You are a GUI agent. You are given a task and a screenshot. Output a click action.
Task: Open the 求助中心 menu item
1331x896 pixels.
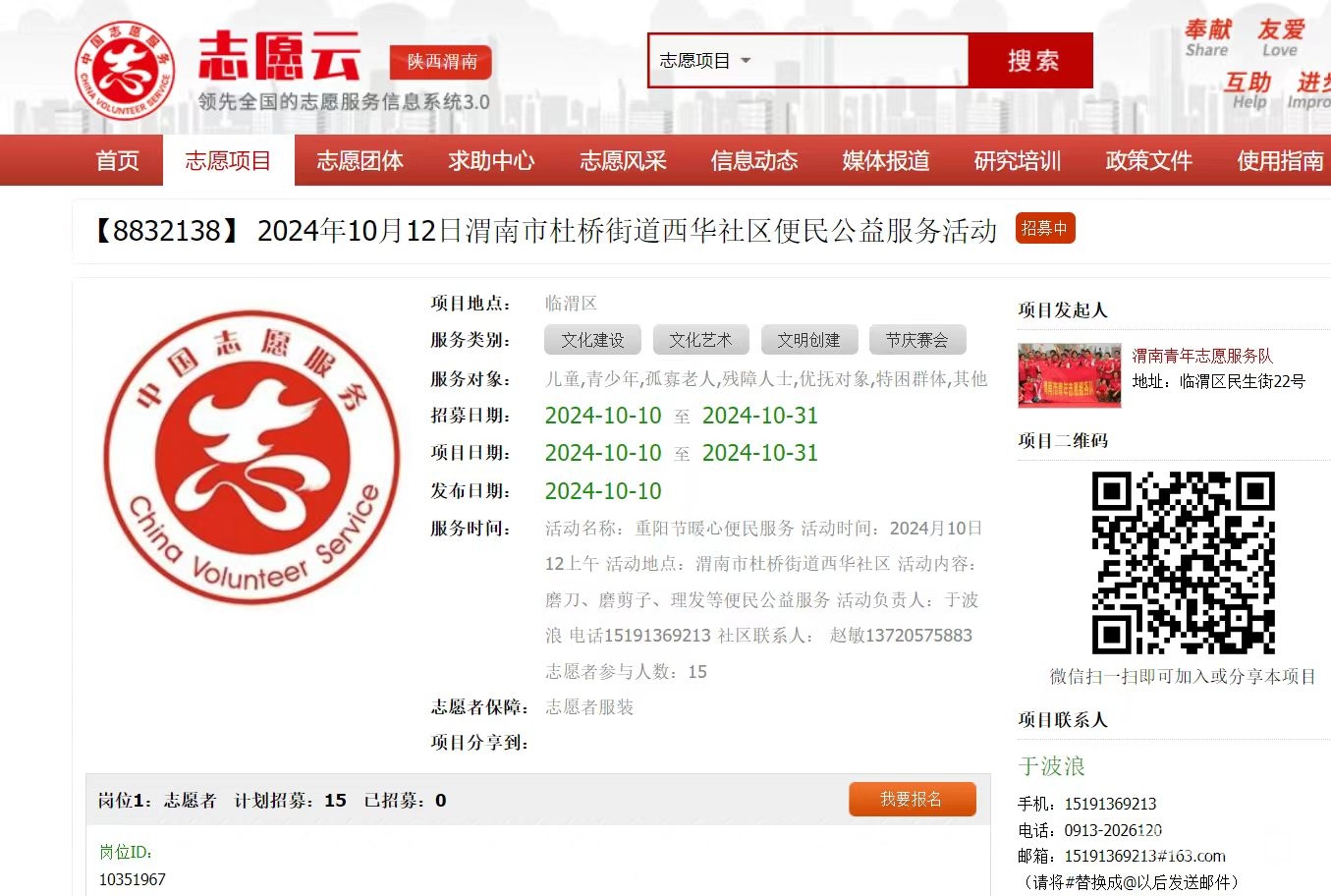click(491, 161)
